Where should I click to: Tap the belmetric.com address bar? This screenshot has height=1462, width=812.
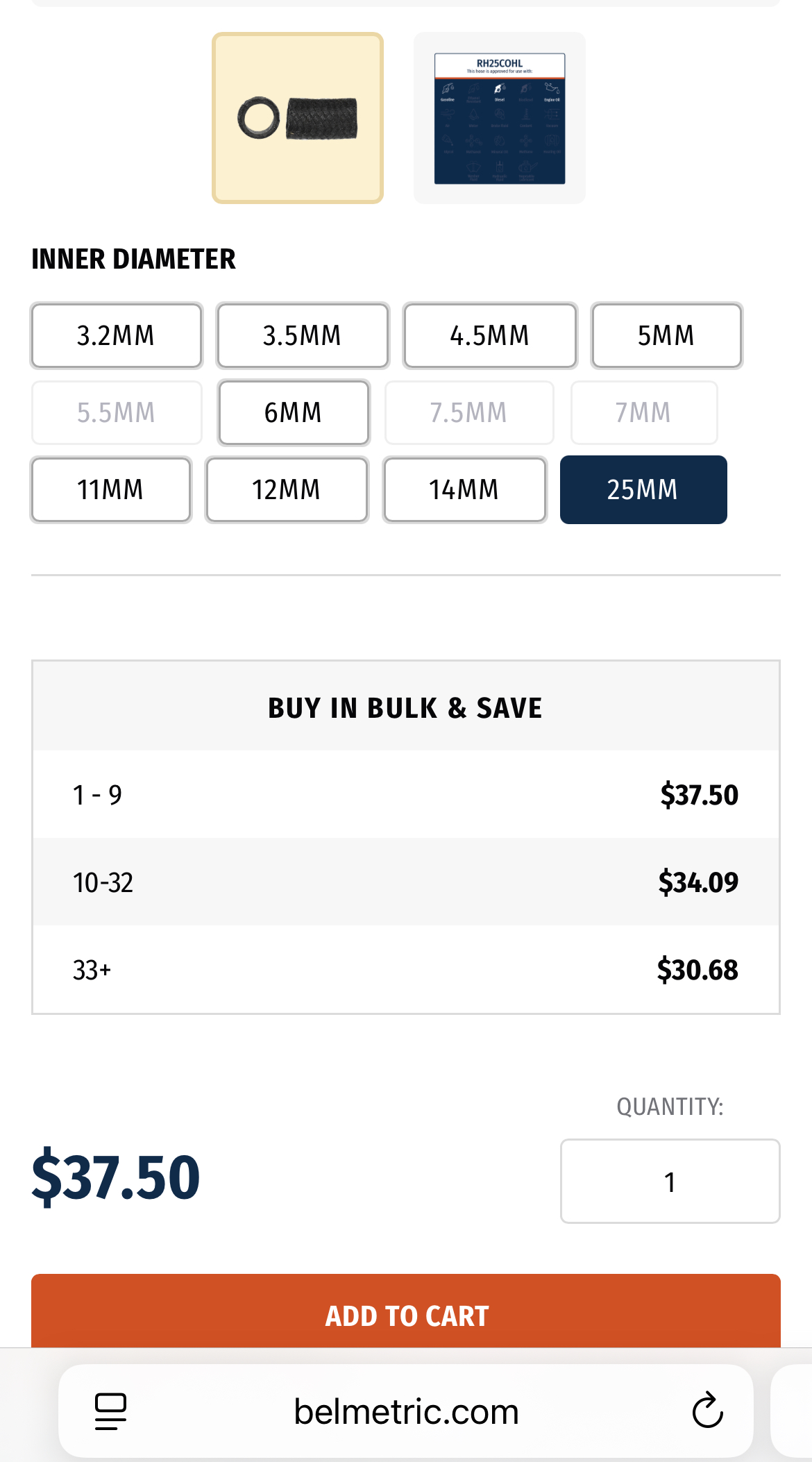click(406, 1411)
